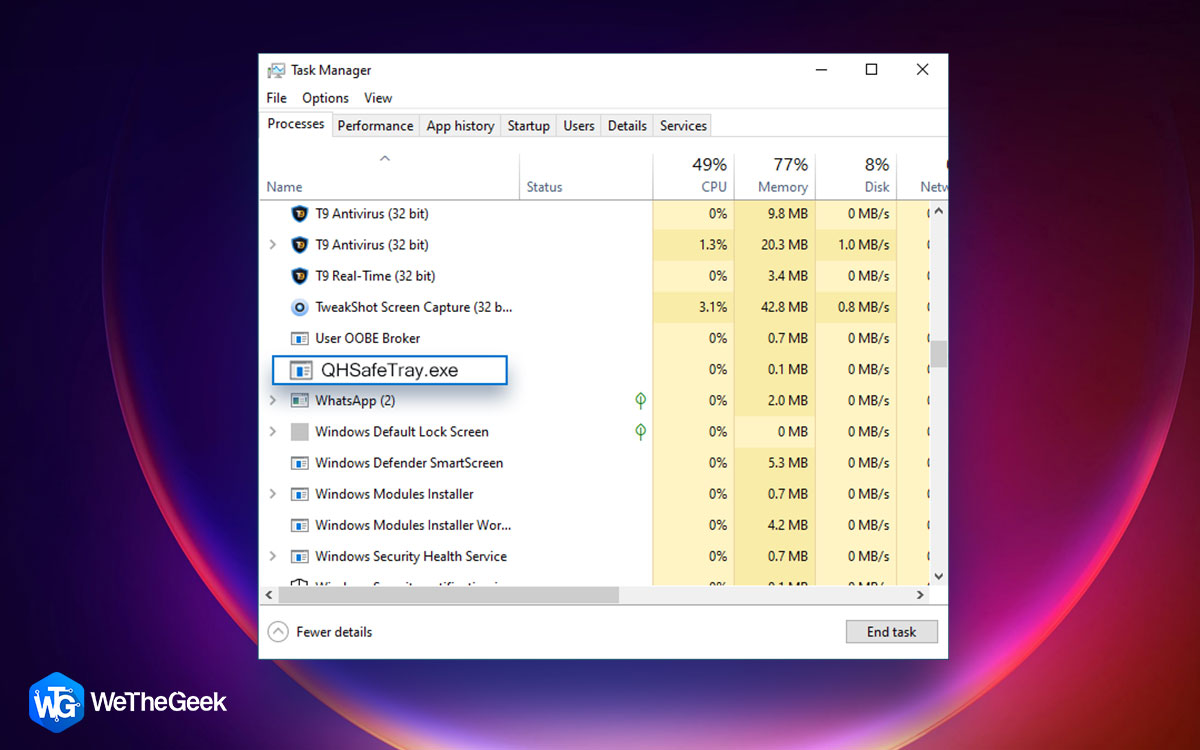Image resolution: width=1200 pixels, height=750 pixels.
Task: Expand the Windows Default Lock Screen group
Action: [x=273, y=432]
